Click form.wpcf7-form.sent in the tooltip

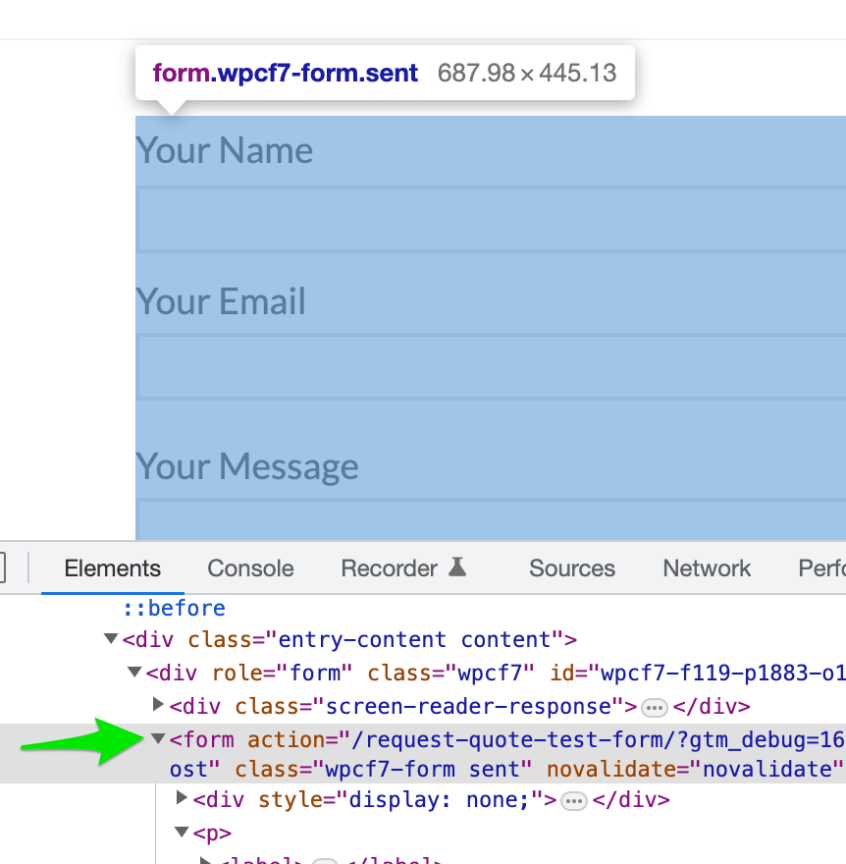click(285, 72)
